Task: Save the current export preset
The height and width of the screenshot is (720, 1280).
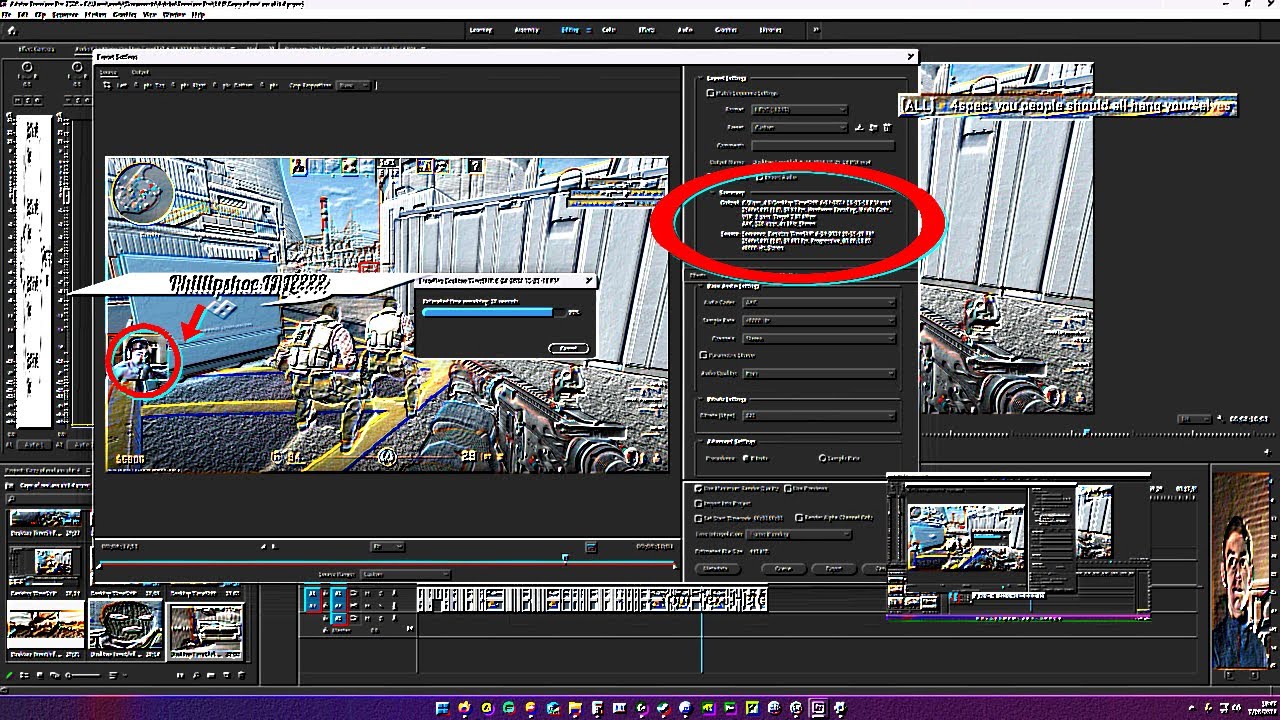Action: 859,127
